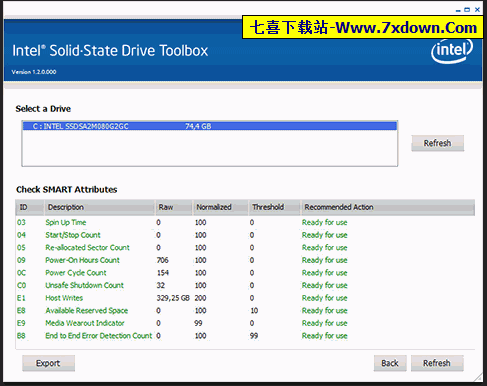Select the Available Reserved Space attribute
This screenshot has width=487, height=386.
tap(87, 311)
